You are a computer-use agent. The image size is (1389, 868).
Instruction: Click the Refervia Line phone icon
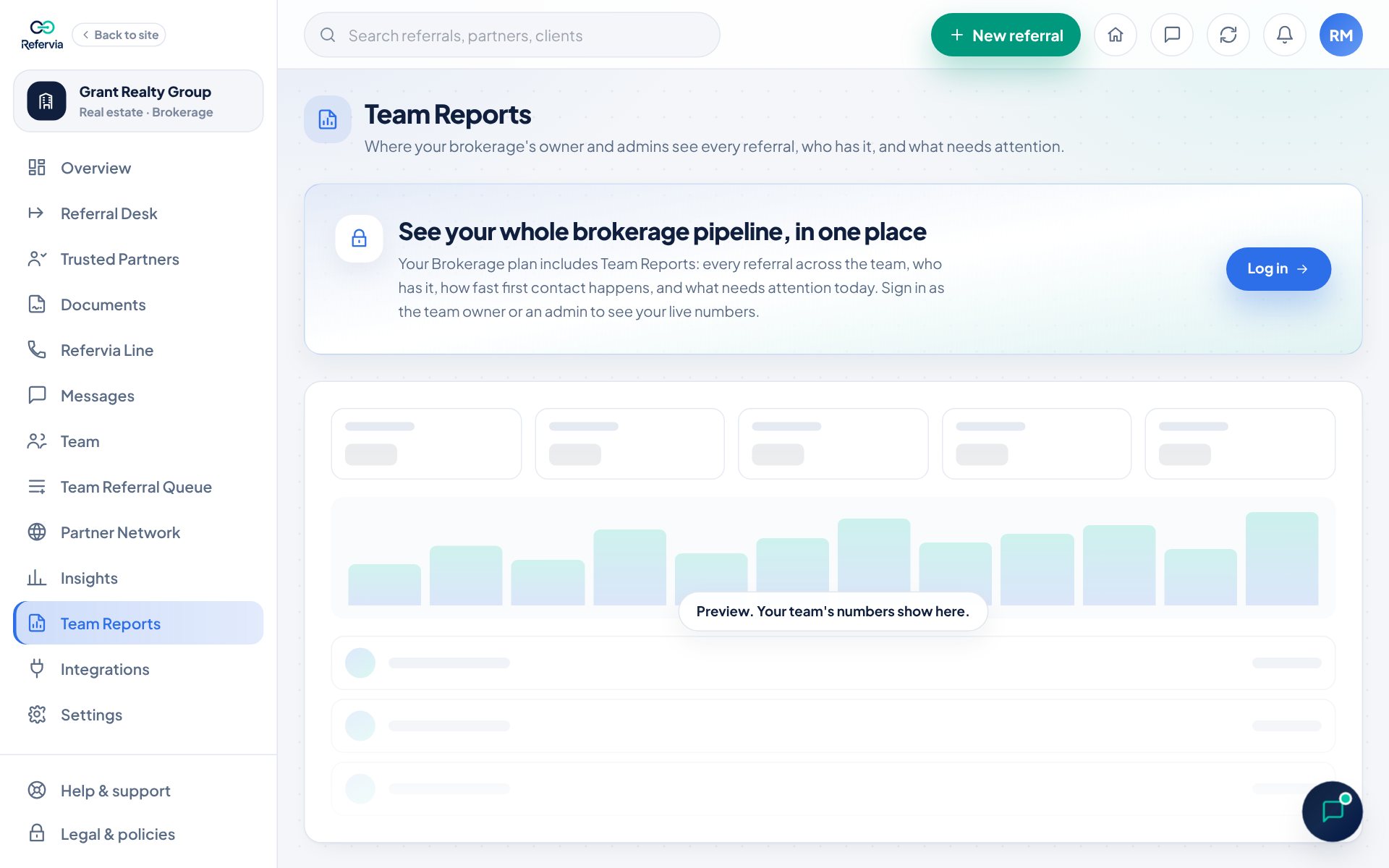click(37, 350)
